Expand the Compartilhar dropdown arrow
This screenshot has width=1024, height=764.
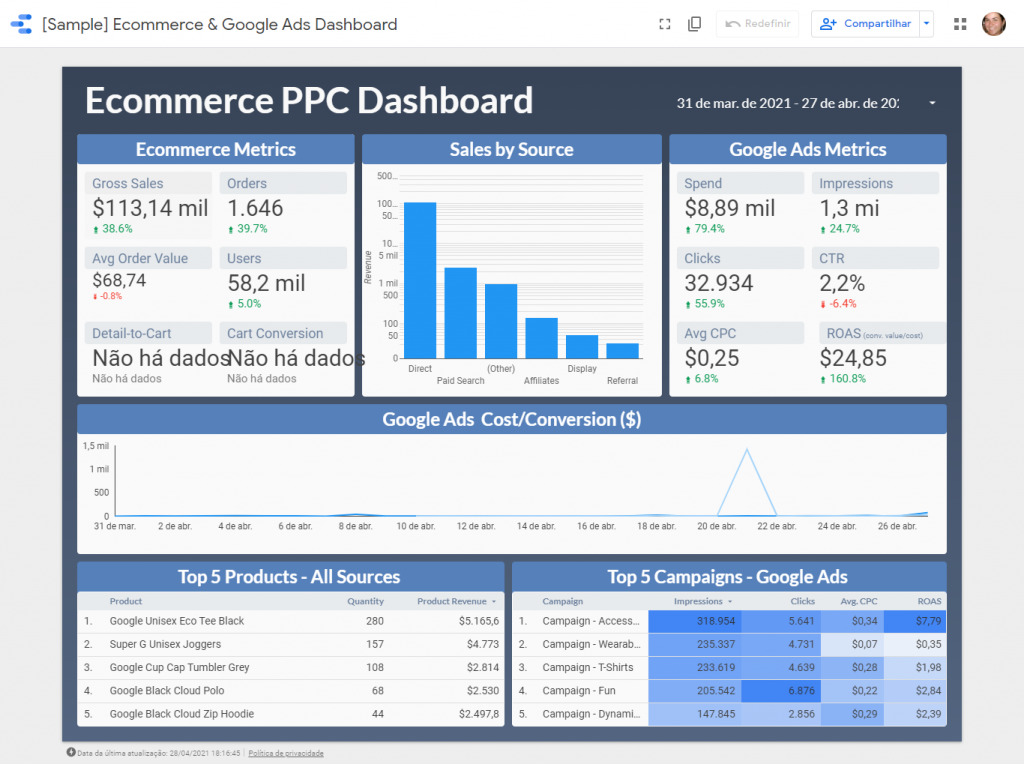pyautogui.click(x=926, y=24)
